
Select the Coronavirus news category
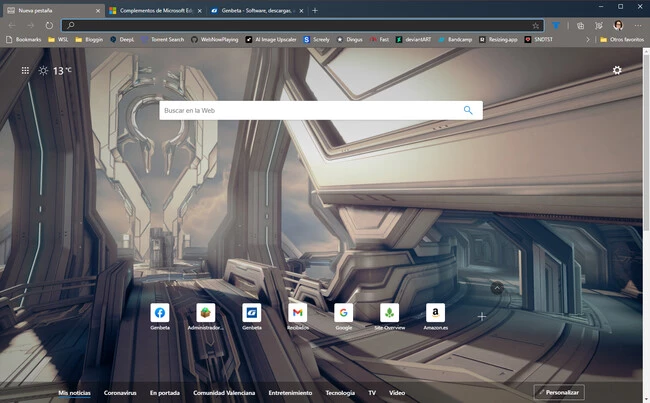tap(120, 393)
